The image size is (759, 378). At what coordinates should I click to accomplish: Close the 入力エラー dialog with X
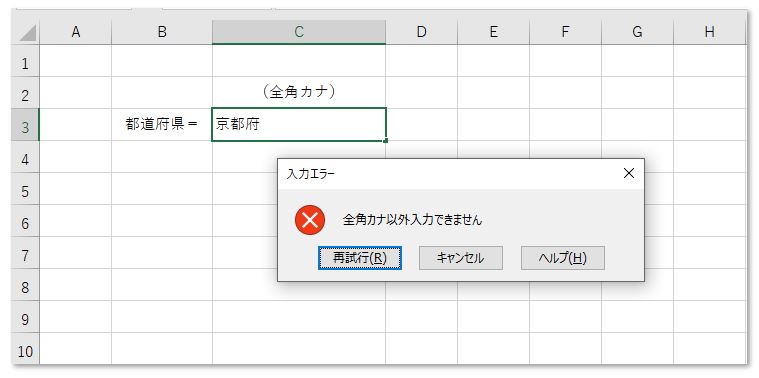pos(628,173)
